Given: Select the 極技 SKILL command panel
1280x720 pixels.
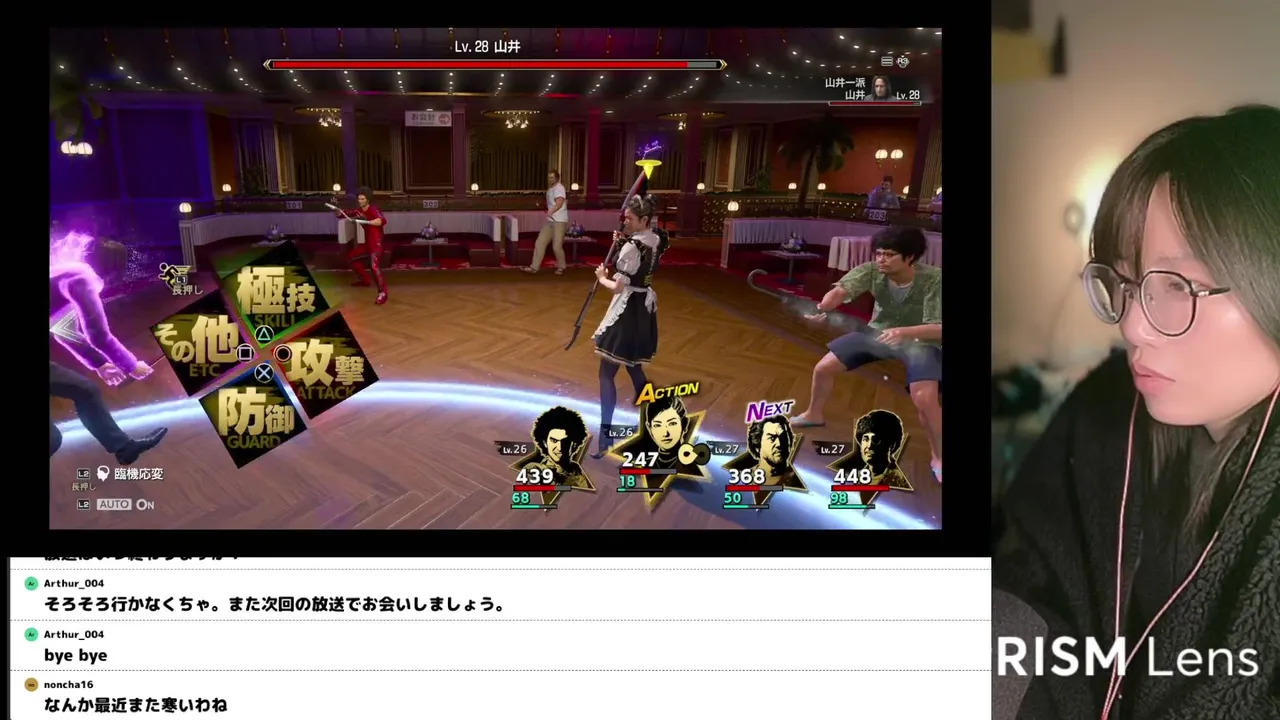Looking at the screenshot, I should click(x=274, y=295).
